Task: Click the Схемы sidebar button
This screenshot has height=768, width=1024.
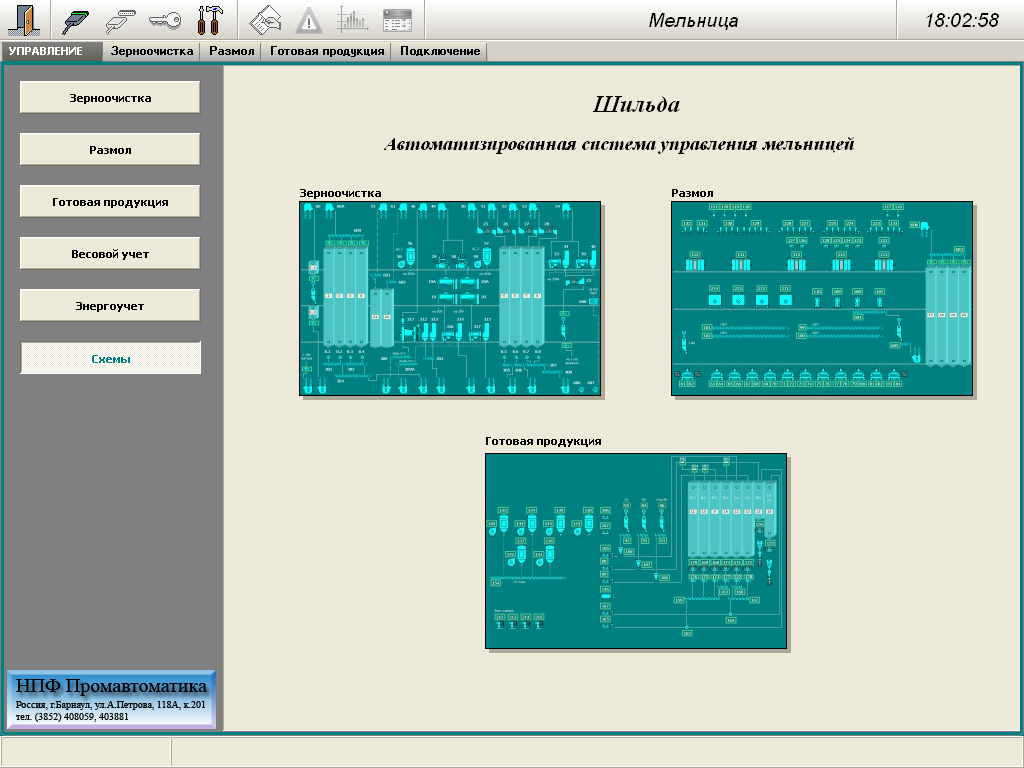Action: click(x=110, y=358)
